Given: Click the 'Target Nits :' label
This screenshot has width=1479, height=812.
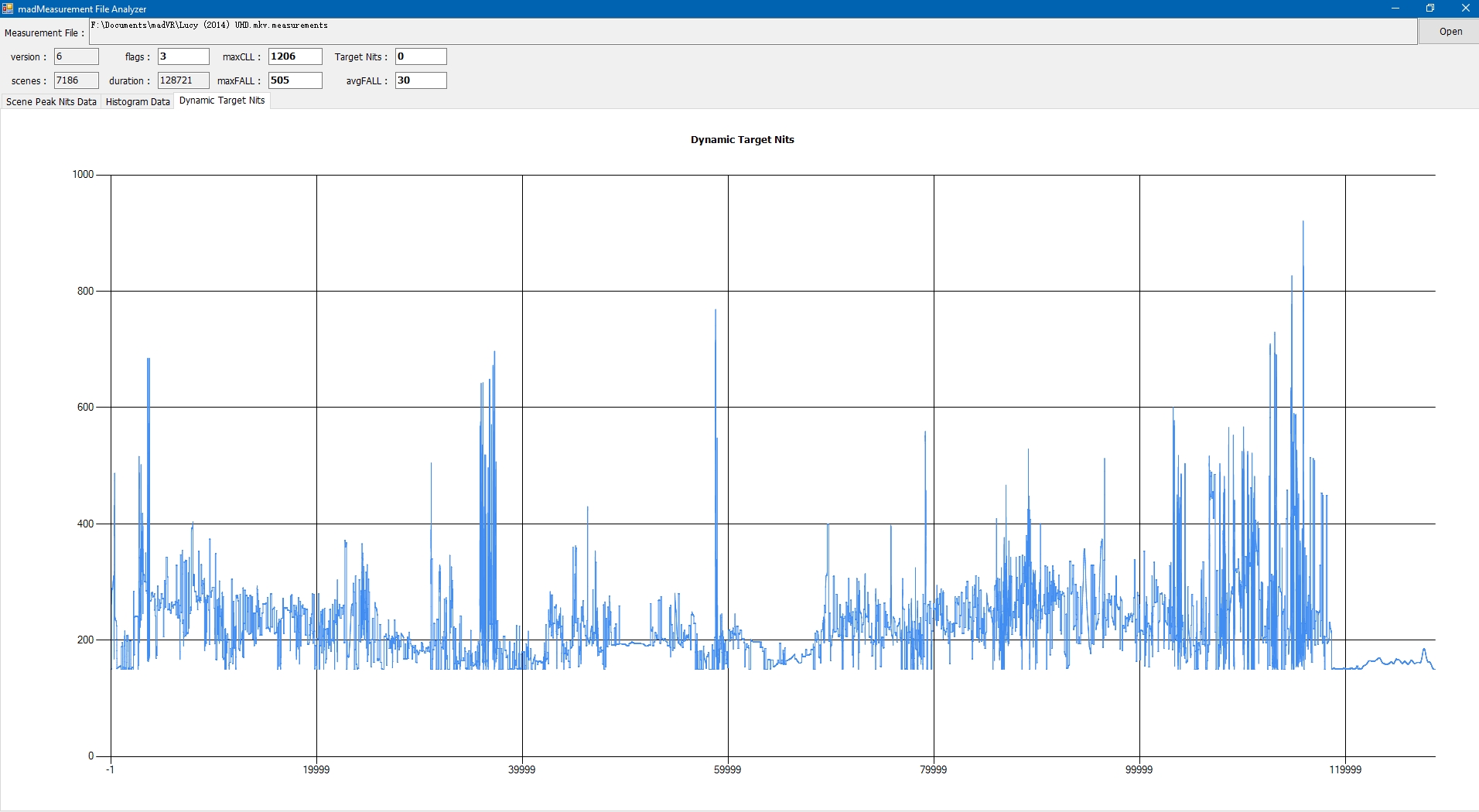Looking at the screenshot, I should pyautogui.click(x=360, y=56).
